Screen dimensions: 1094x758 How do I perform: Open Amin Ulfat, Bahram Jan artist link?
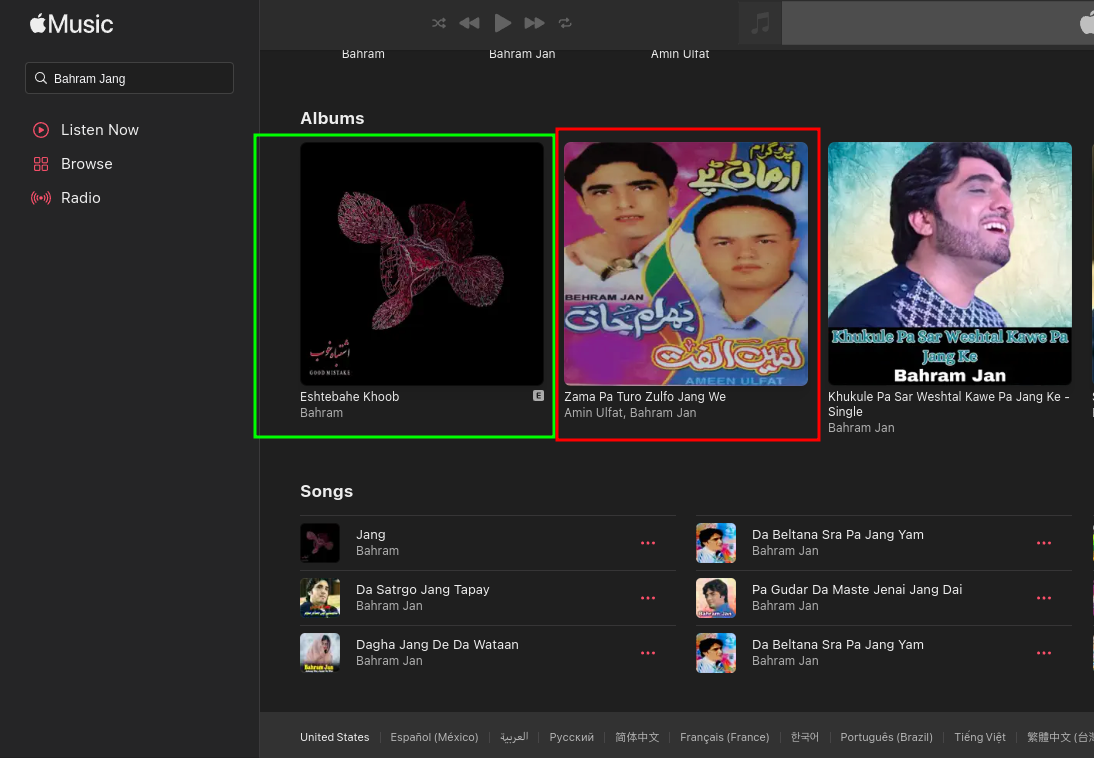coord(630,413)
